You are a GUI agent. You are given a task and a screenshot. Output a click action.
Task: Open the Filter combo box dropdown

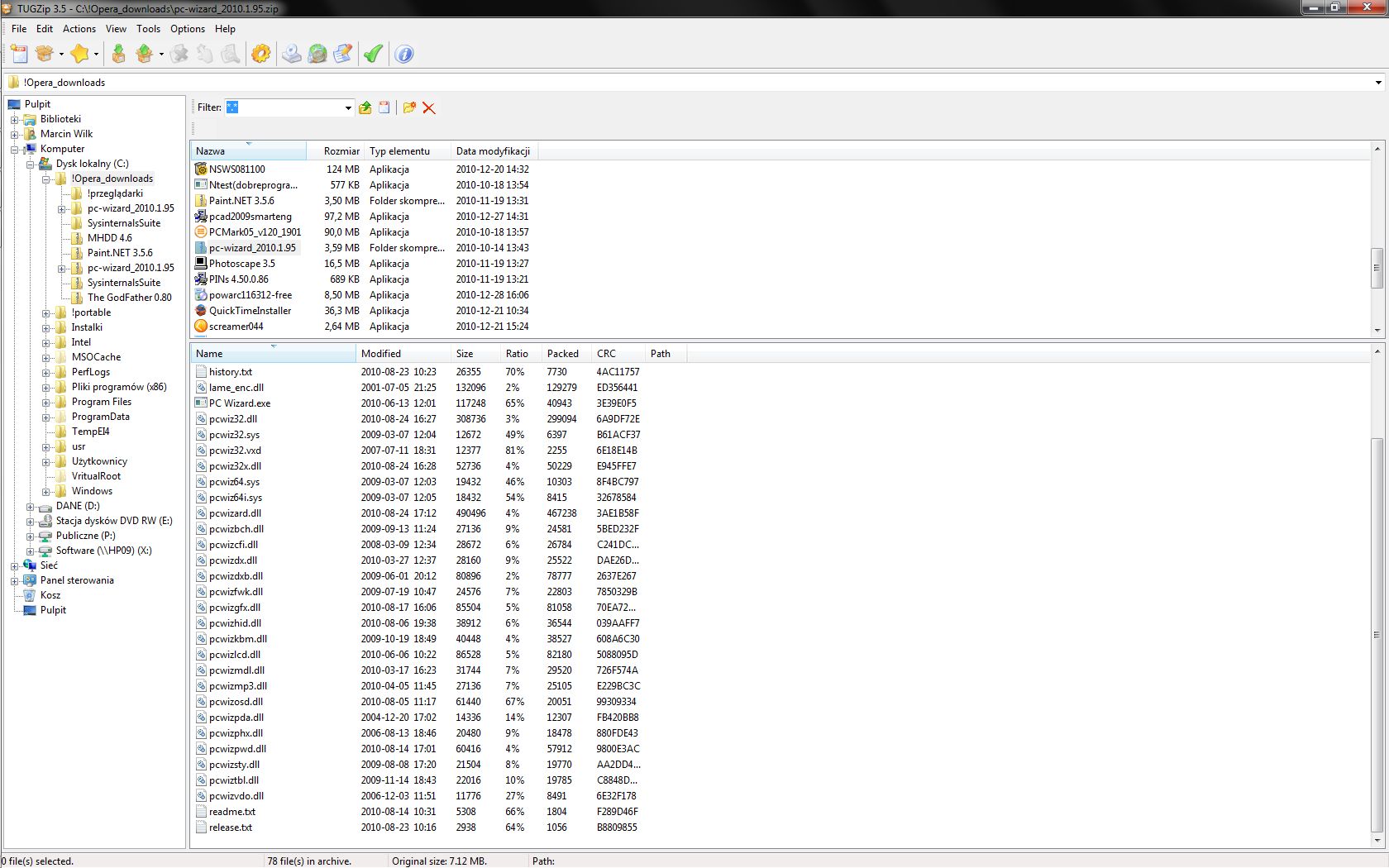click(x=348, y=107)
